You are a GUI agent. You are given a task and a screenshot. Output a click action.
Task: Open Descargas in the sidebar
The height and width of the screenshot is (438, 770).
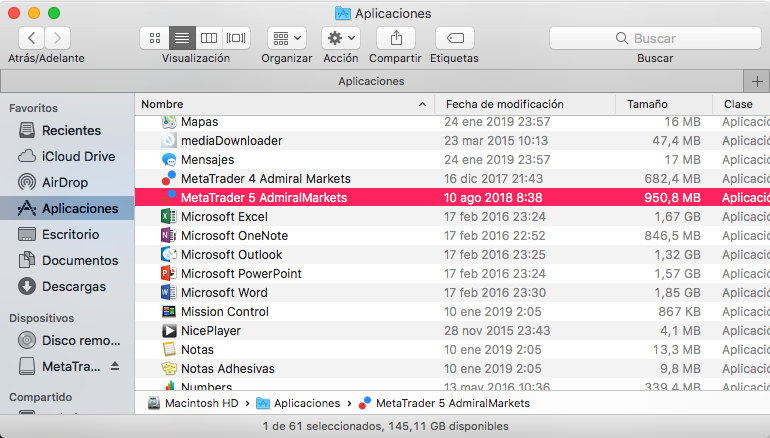(67, 286)
